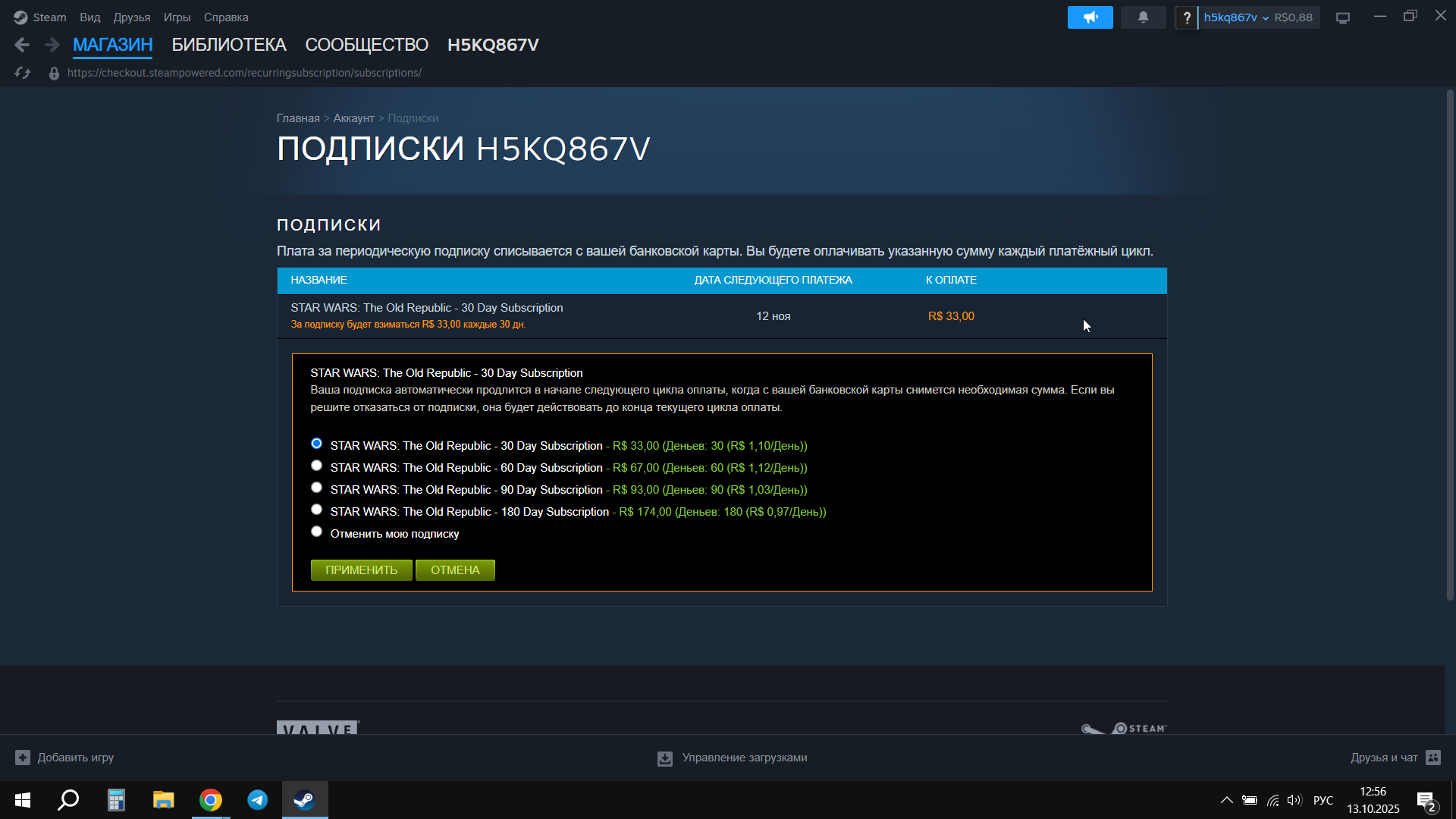
Task: Click the Big Picture mode monitor icon
Action: (1343, 17)
